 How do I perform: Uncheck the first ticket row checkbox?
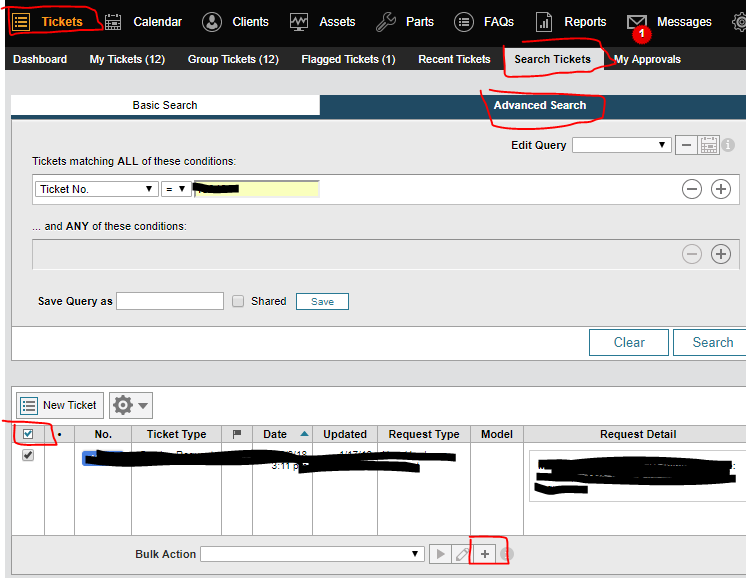coord(28,455)
